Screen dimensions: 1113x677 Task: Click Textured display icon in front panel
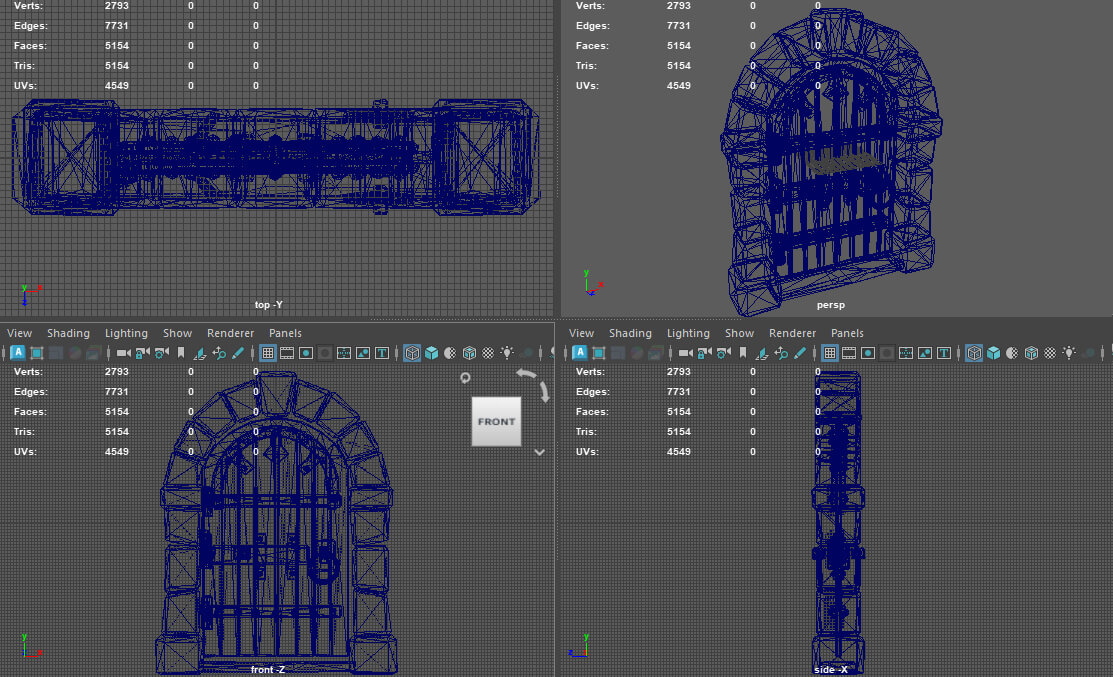coord(488,353)
